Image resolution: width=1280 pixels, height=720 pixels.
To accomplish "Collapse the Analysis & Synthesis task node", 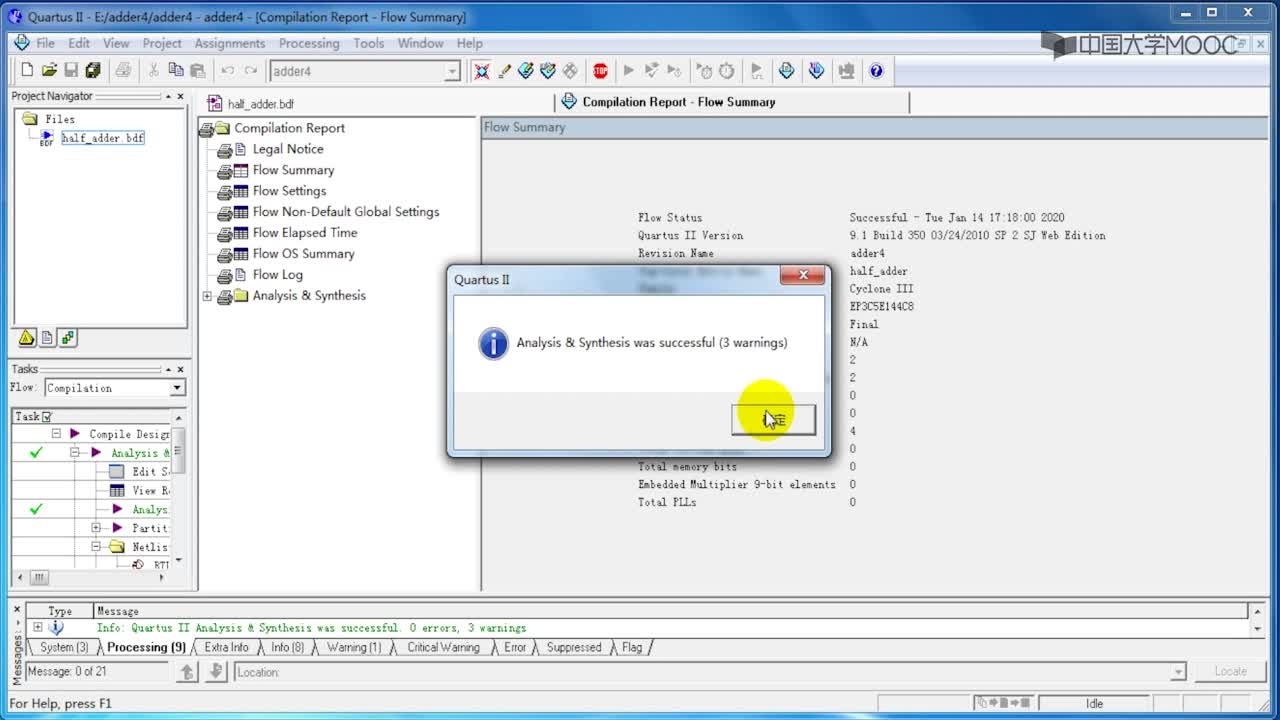I will (75, 453).
